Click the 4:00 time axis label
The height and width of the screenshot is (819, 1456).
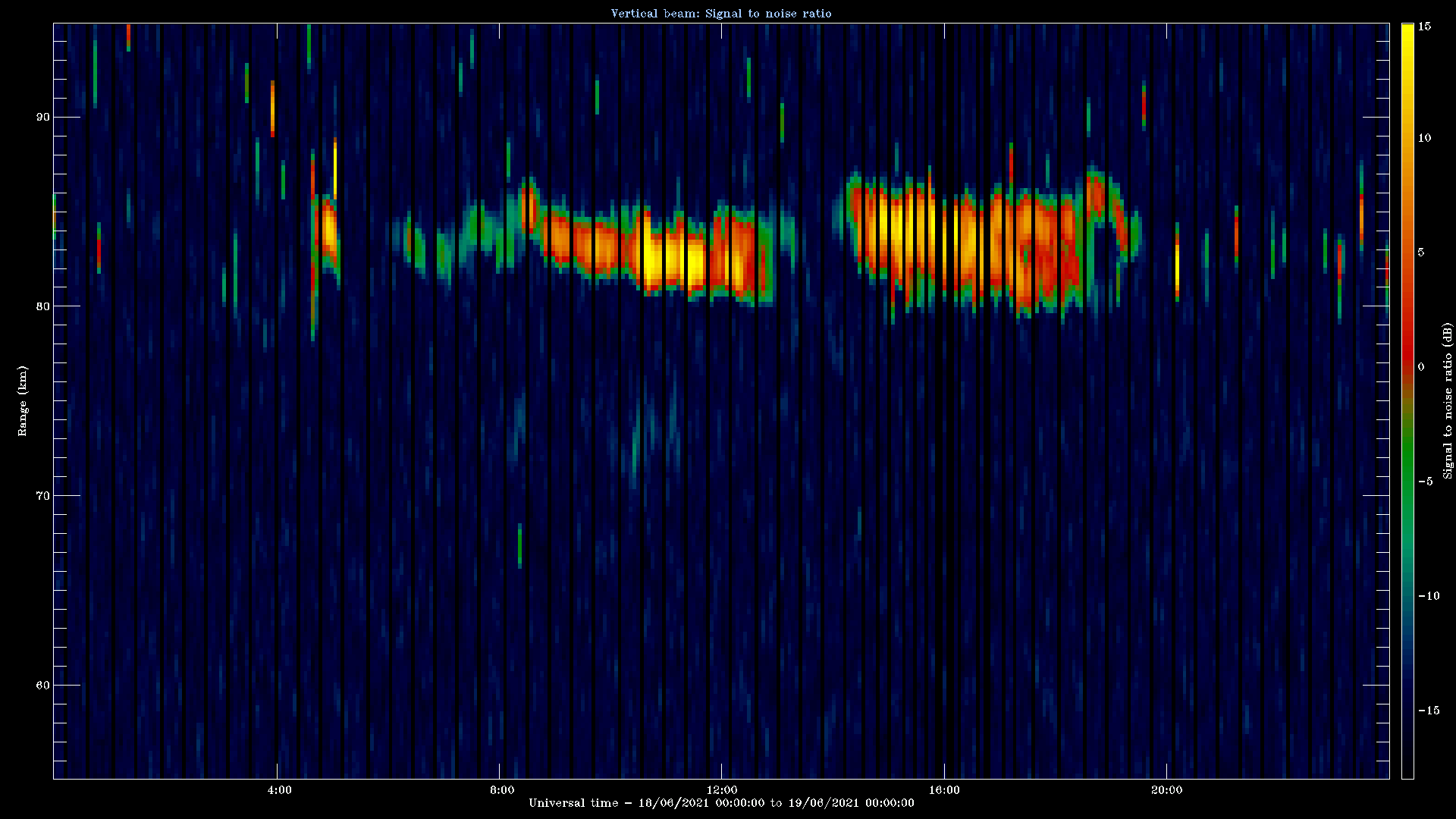point(280,790)
